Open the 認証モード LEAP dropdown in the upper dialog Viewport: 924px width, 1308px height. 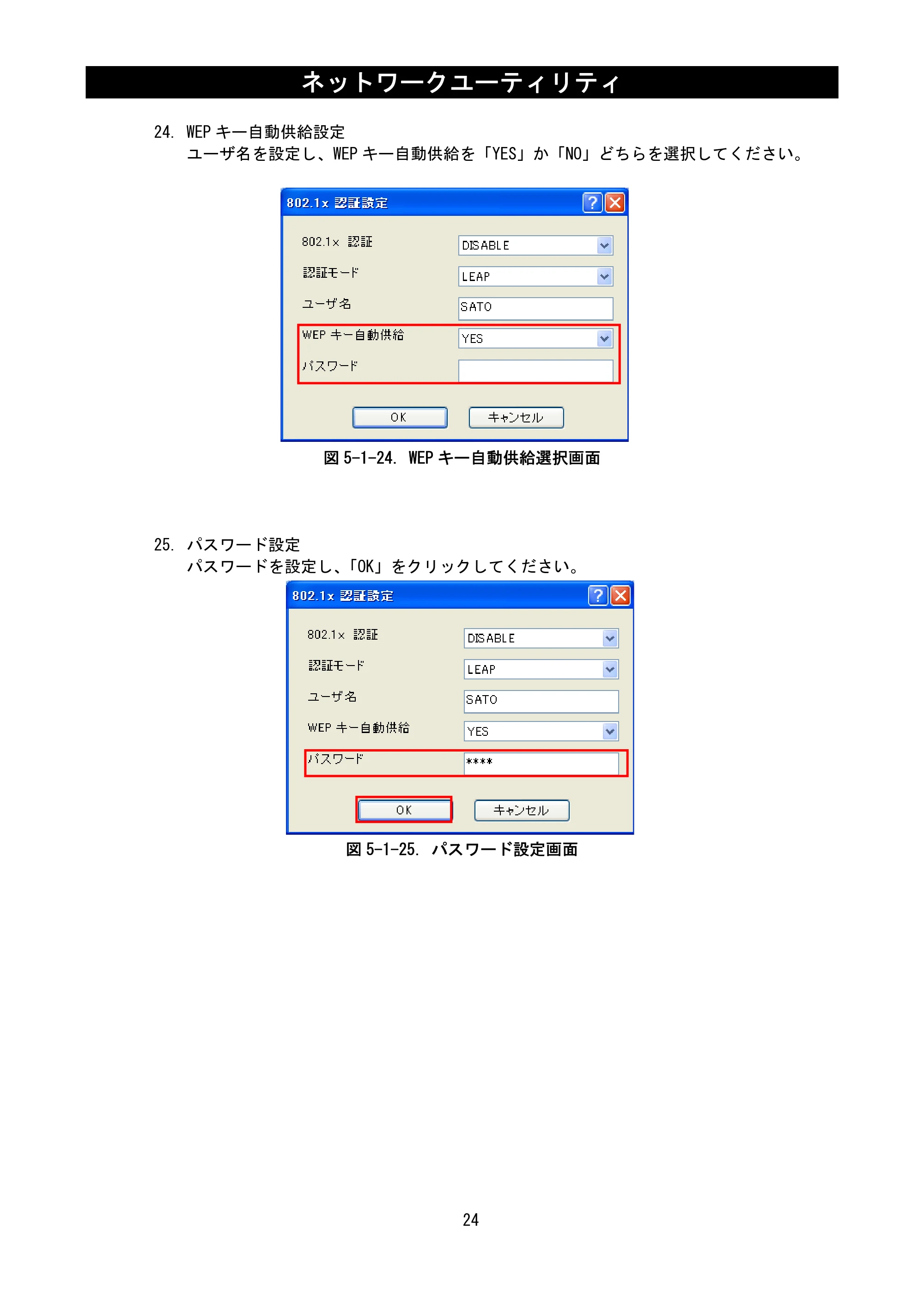(x=605, y=277)
